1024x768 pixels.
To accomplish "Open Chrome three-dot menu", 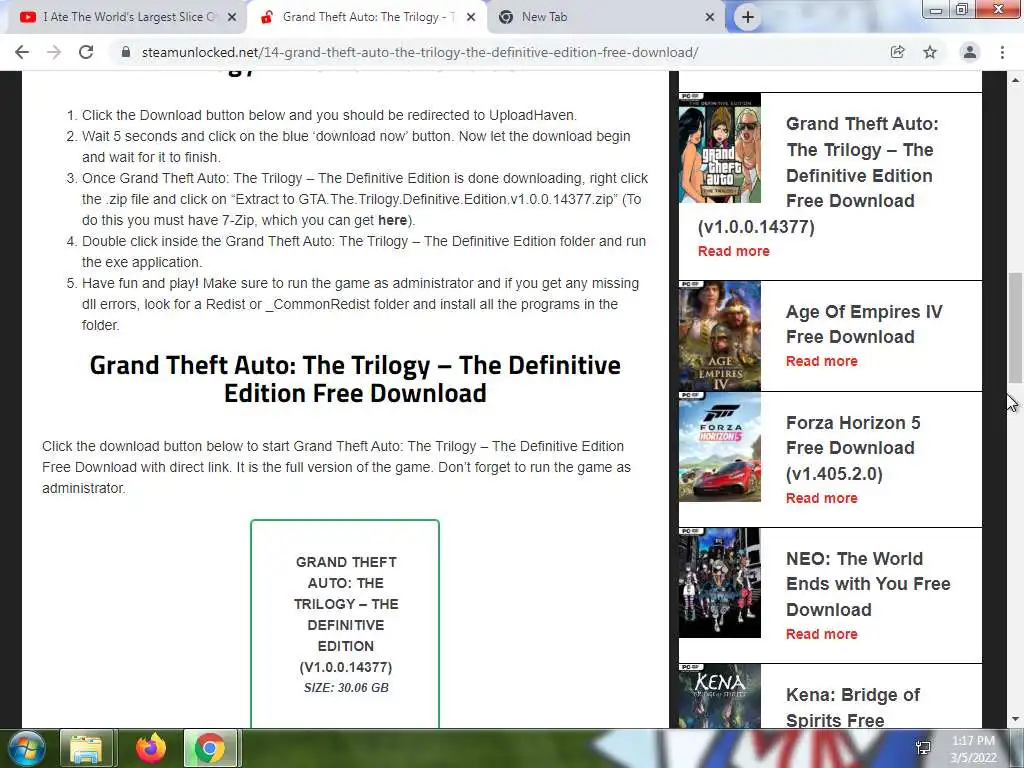I will click(x=1002, y=52).
